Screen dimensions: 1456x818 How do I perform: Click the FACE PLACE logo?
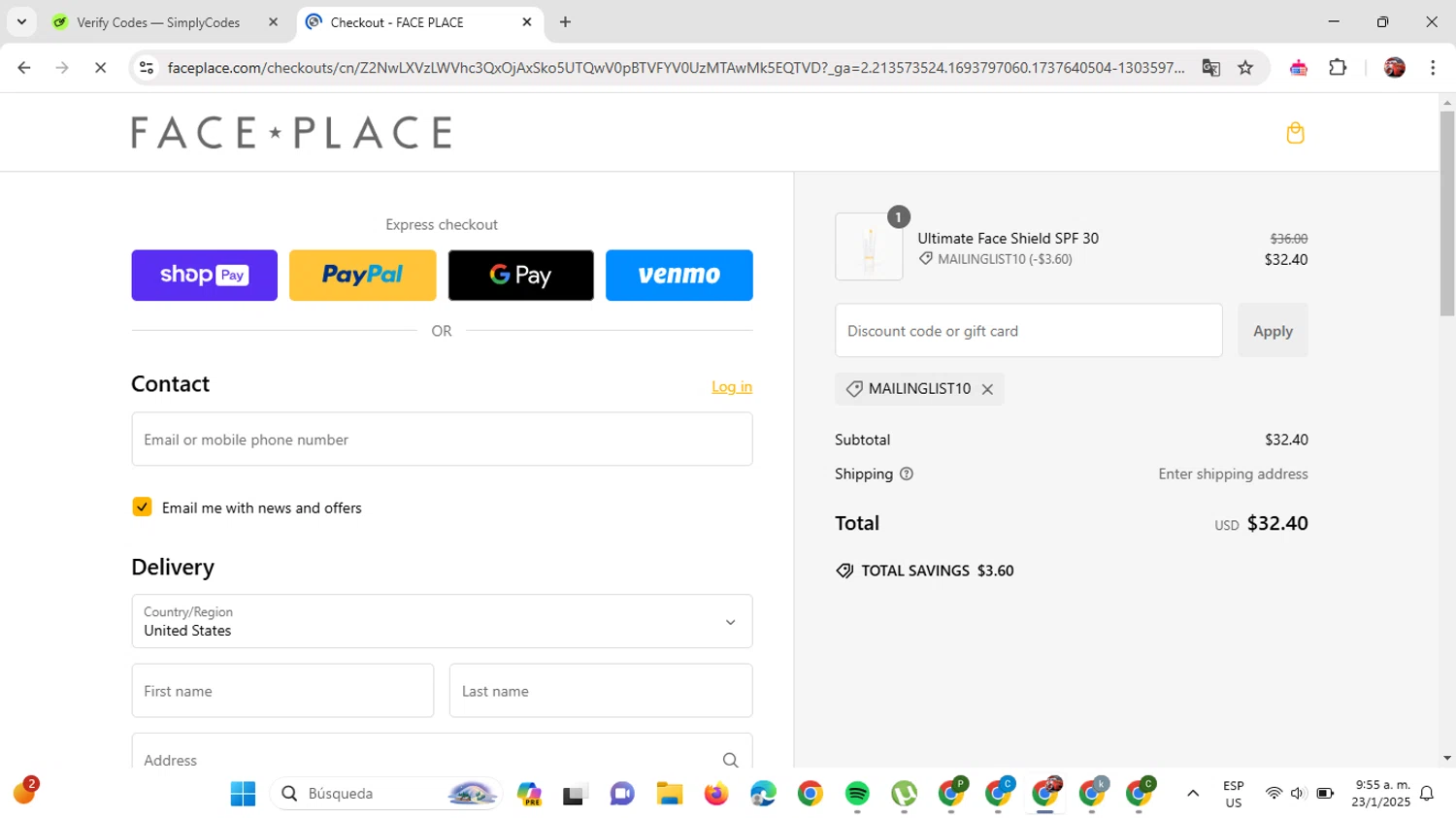point(292,133)
